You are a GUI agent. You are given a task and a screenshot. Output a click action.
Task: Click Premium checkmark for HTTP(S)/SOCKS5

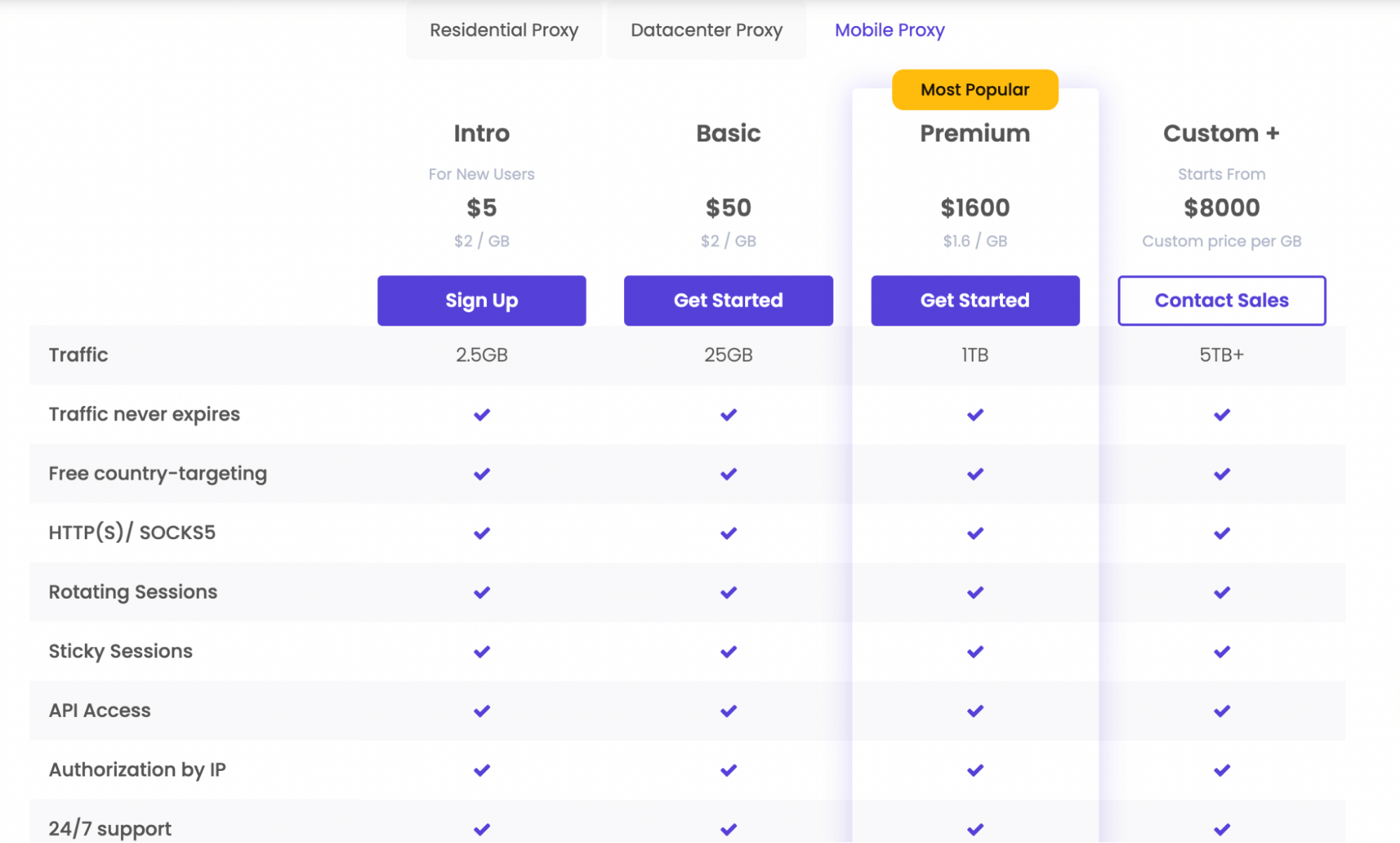pyautogui.click(x=975, y=534)
